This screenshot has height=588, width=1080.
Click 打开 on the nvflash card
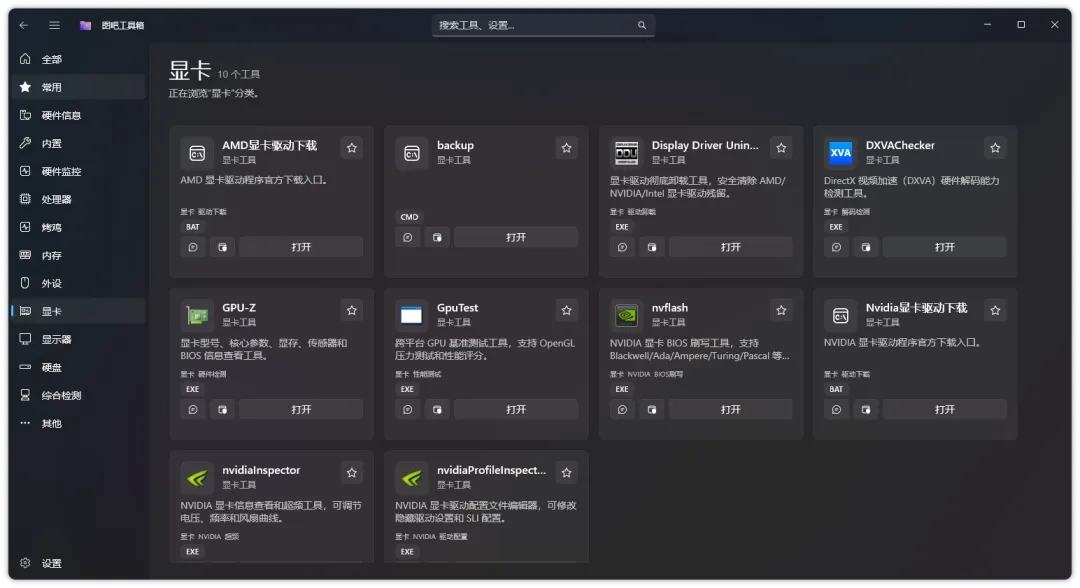731,410
